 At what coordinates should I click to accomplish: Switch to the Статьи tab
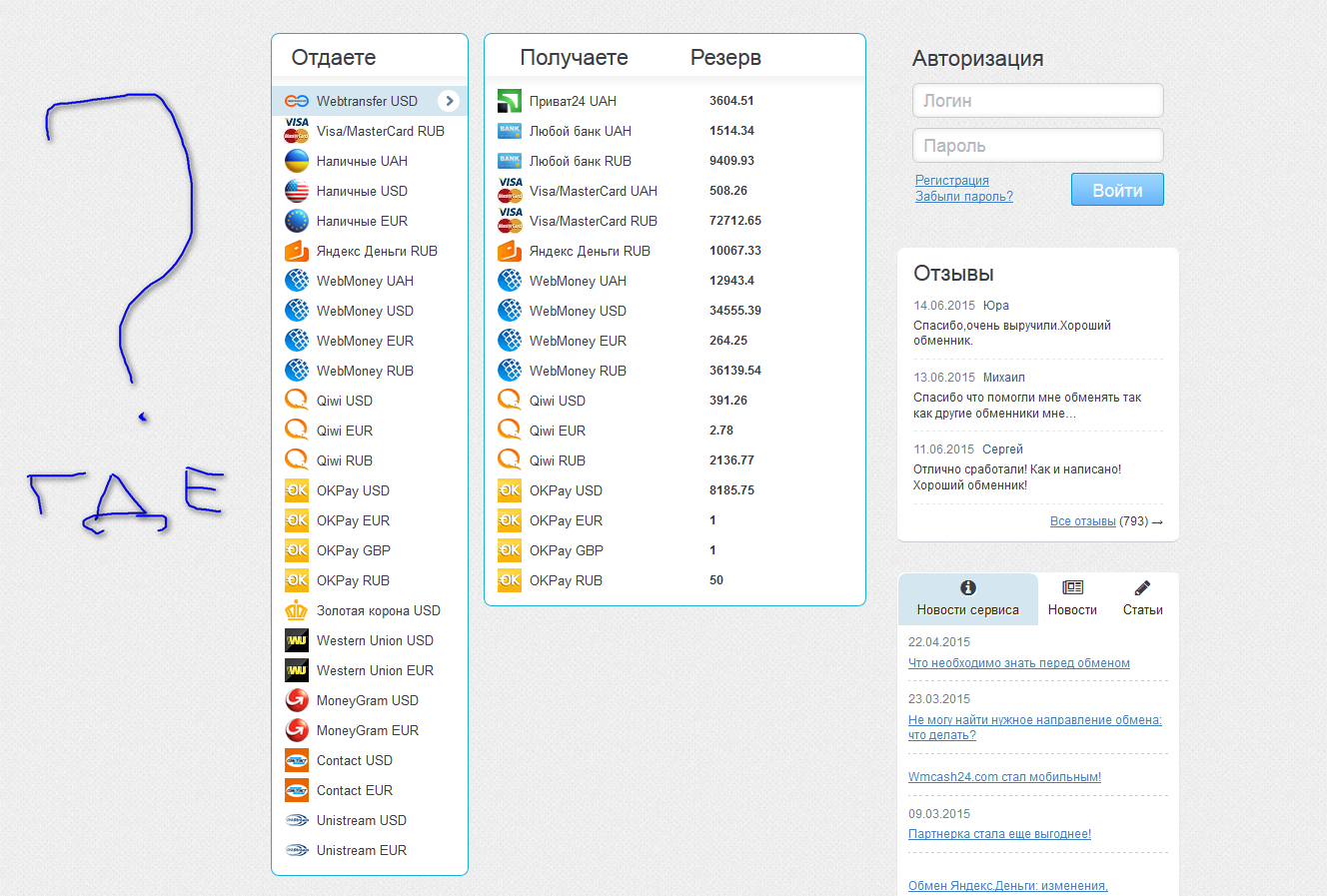1142,599
